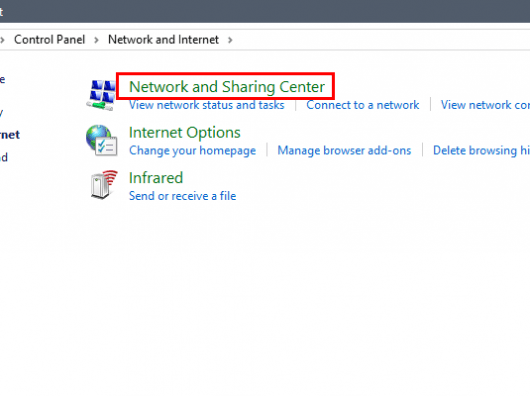Expand chevron after Control Panel breadcrumb
Screen dimensions: 530x396
pos(97,40)
